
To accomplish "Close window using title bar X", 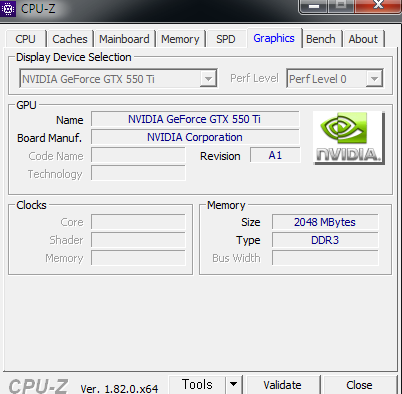I will [x=378, y=5].
